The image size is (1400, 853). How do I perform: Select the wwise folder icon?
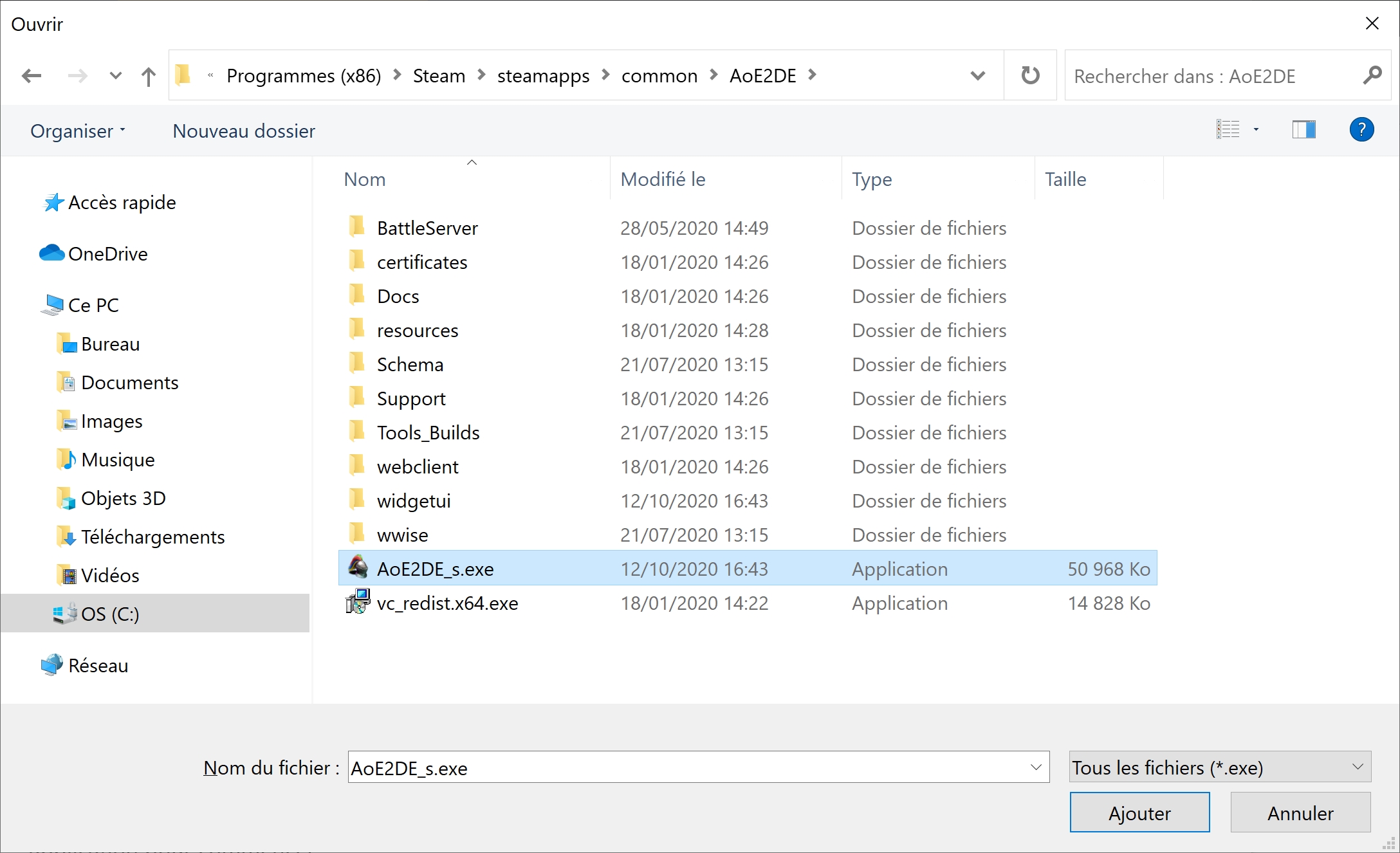click(357, 533)
